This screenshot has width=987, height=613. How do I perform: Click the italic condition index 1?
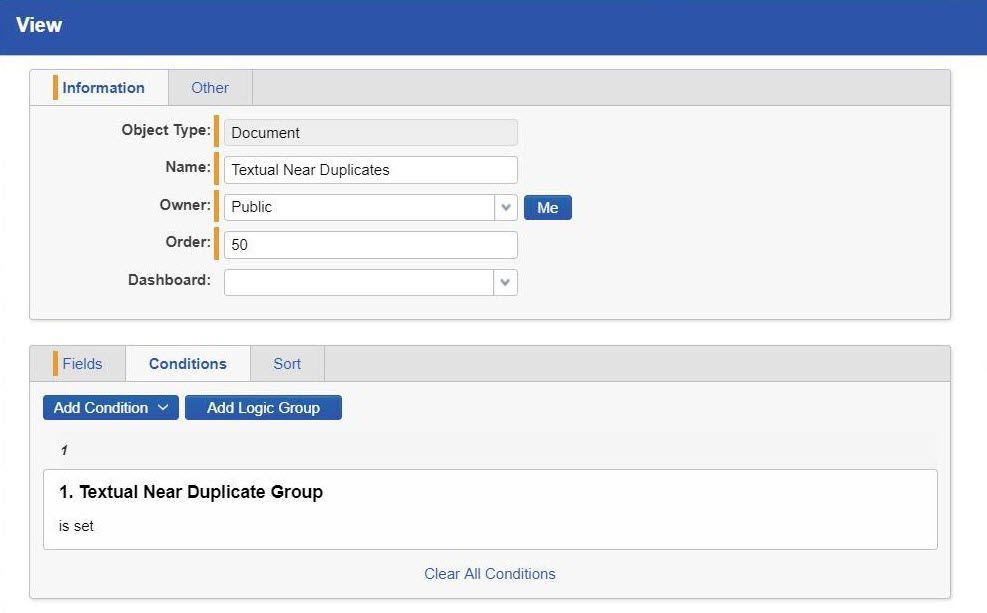(x=64, y=450)
